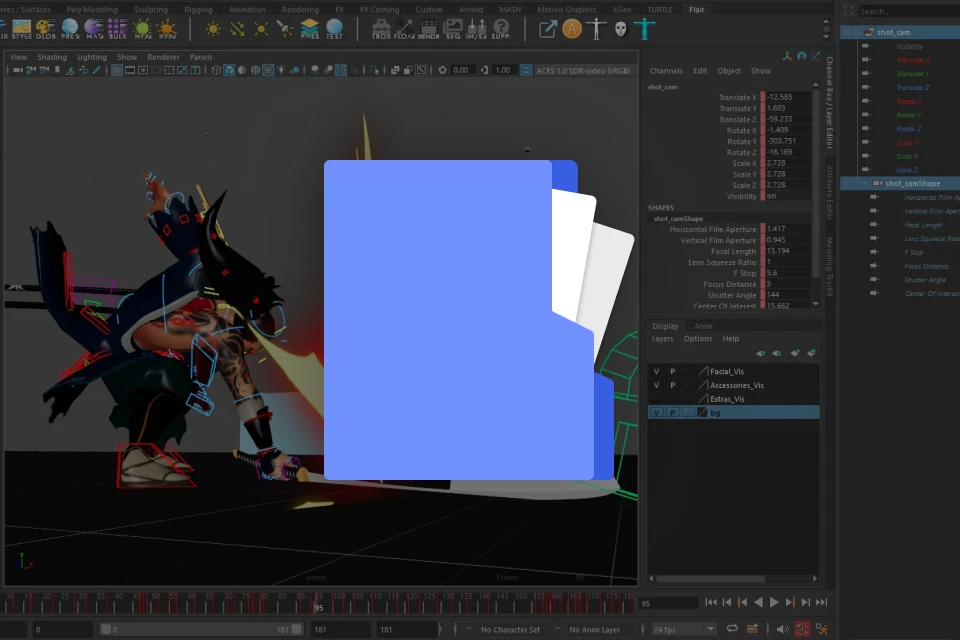Click the first yellow sun light icon
The height and width of the screenshot is (640, 960).
(213, 29)
